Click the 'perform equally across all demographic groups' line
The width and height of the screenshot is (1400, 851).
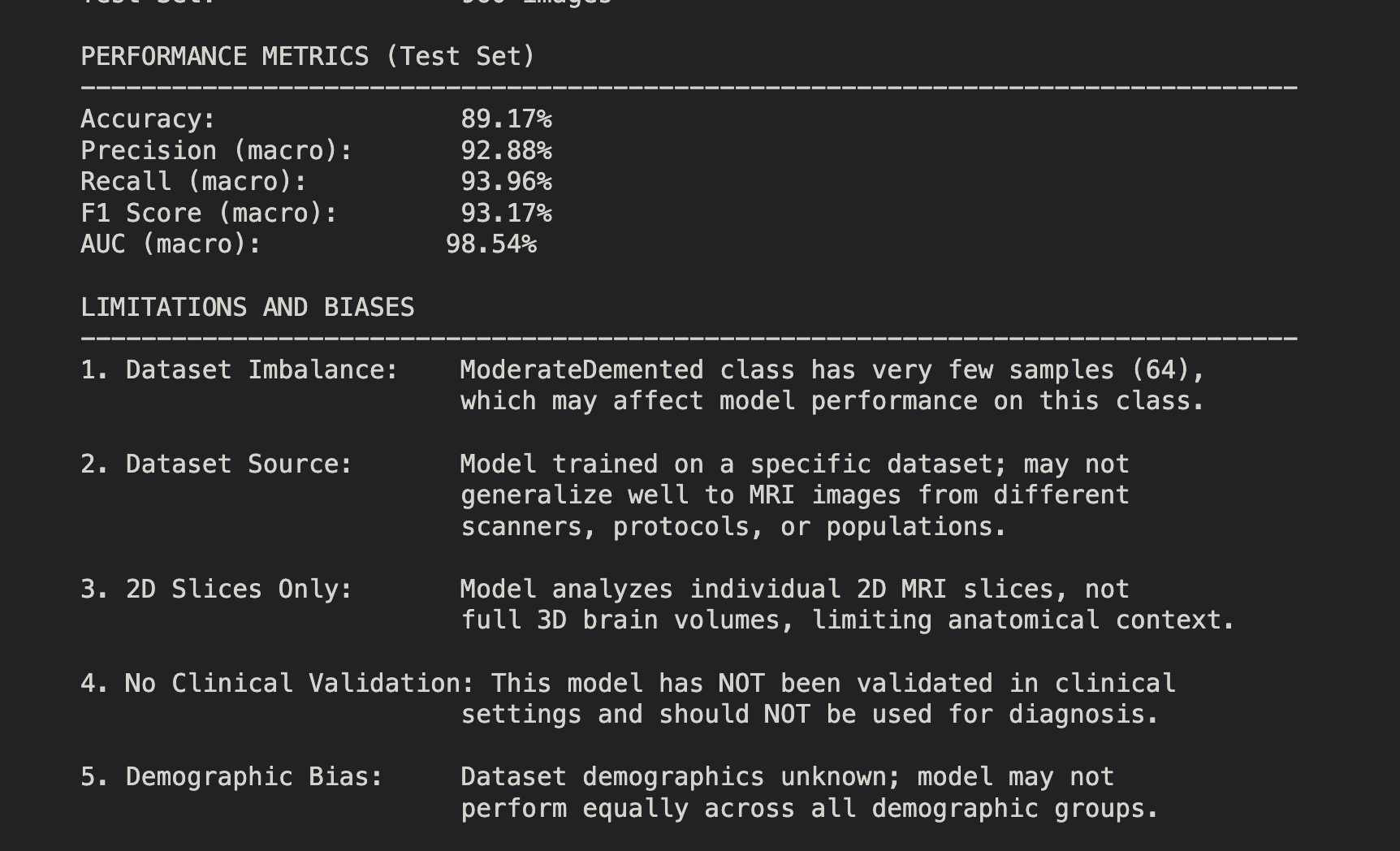810,809
